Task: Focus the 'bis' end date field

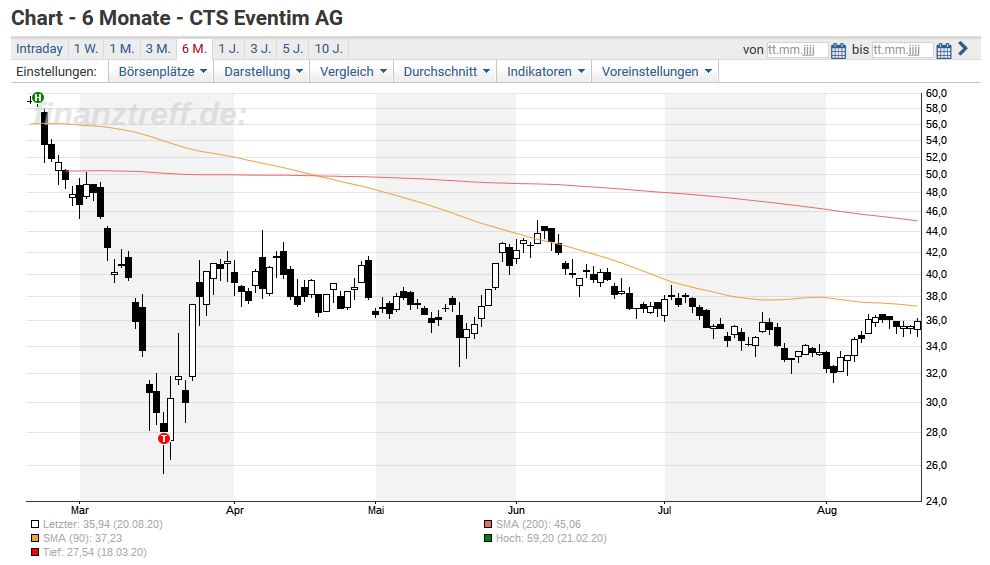Action: click(x=902, y=50)
